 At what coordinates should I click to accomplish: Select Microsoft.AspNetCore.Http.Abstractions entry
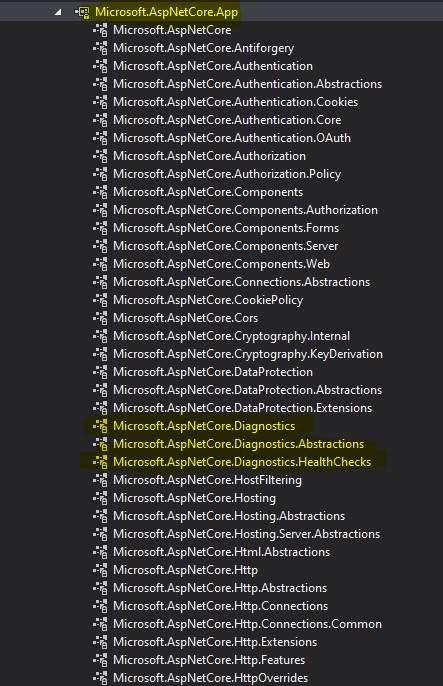[220, 588]
